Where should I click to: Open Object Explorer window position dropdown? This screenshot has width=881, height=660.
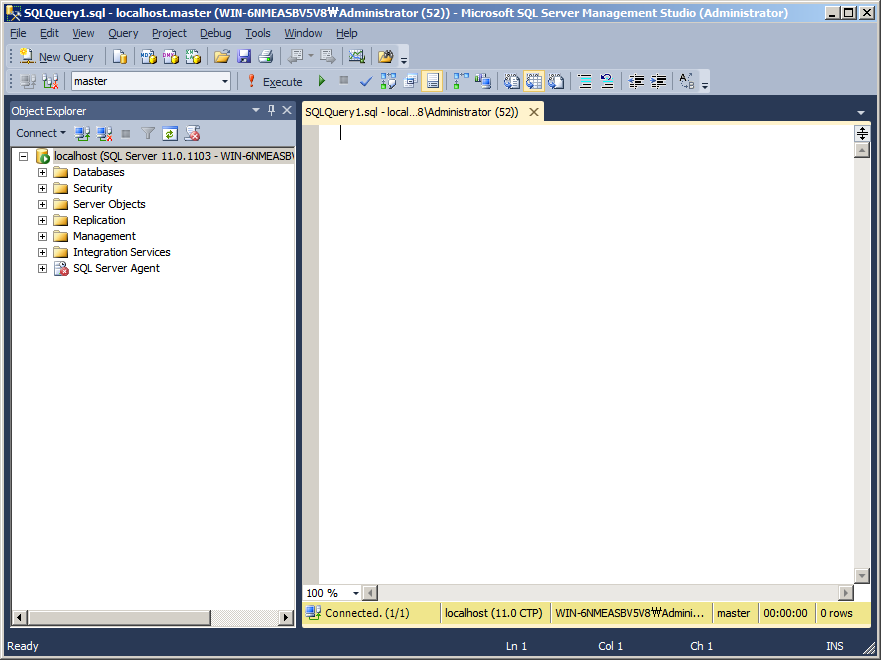[256, 110]
